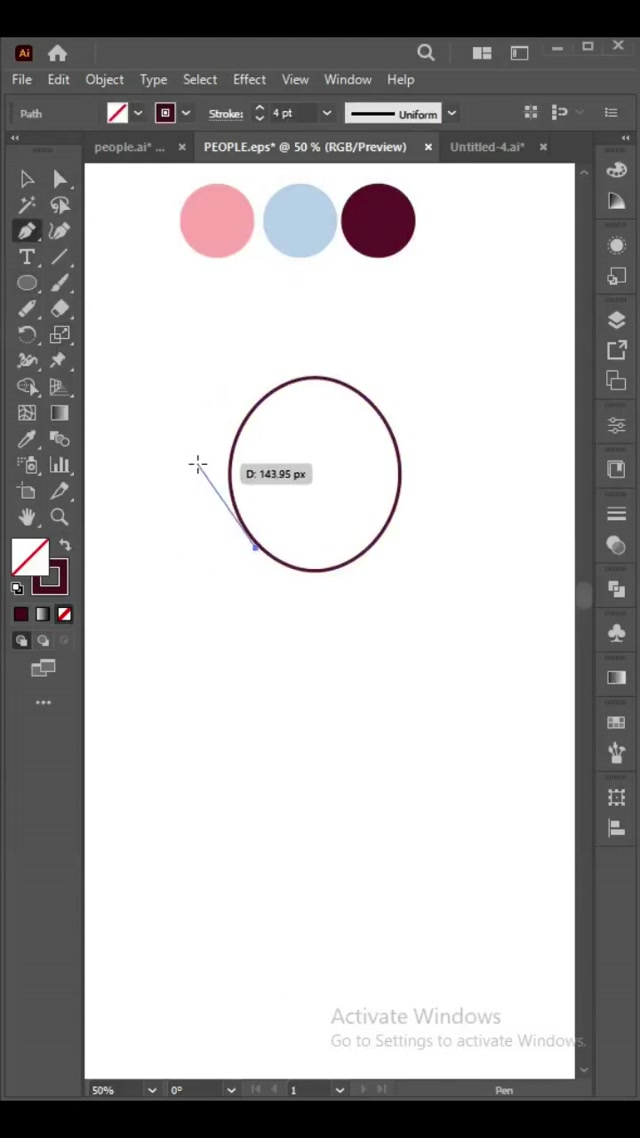Open Edit Toolbar three-dots button
The width and height of the screenshot is (640, 1138).
[43, 703]
